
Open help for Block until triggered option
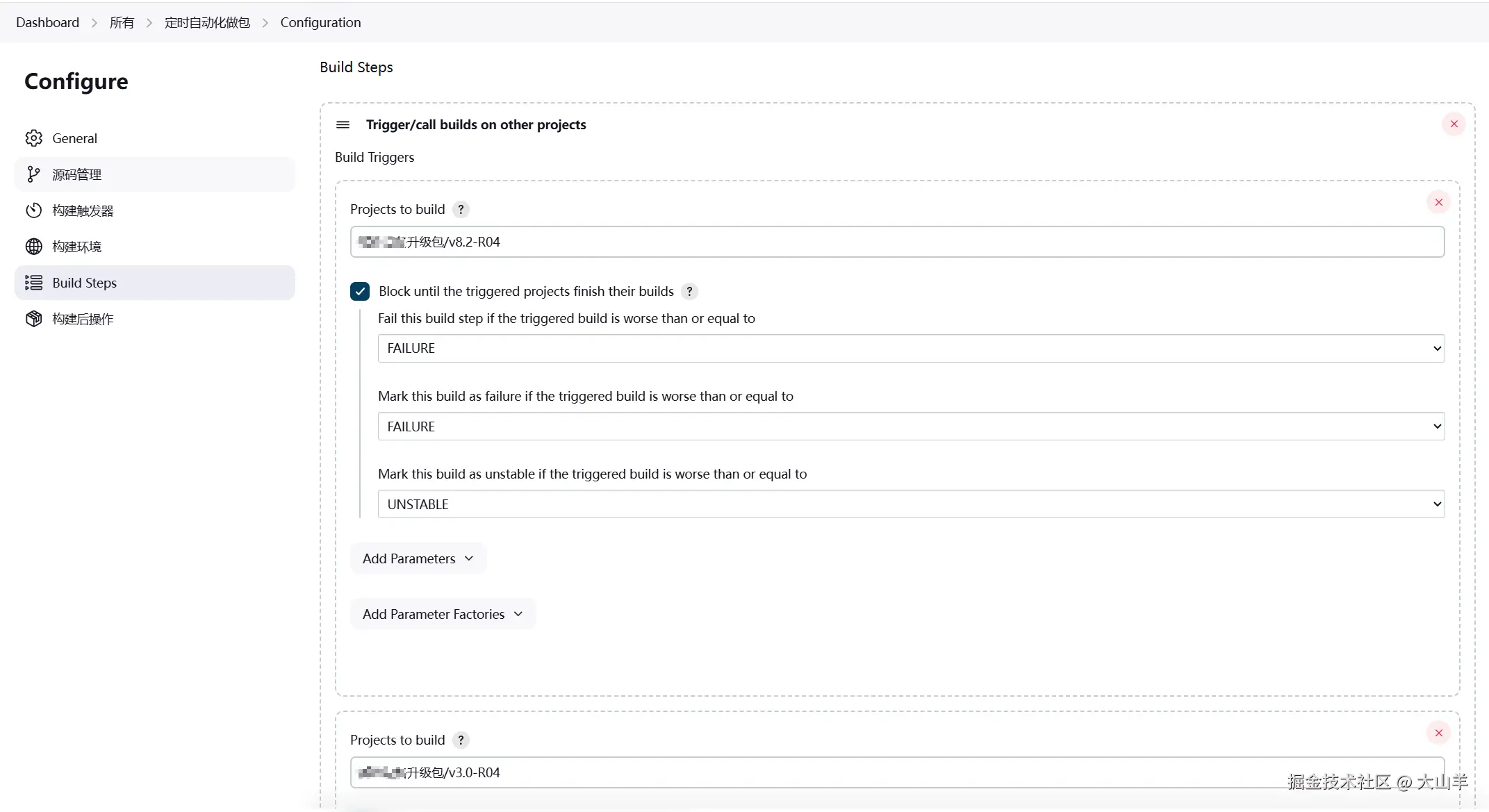[x=689, y=292]
